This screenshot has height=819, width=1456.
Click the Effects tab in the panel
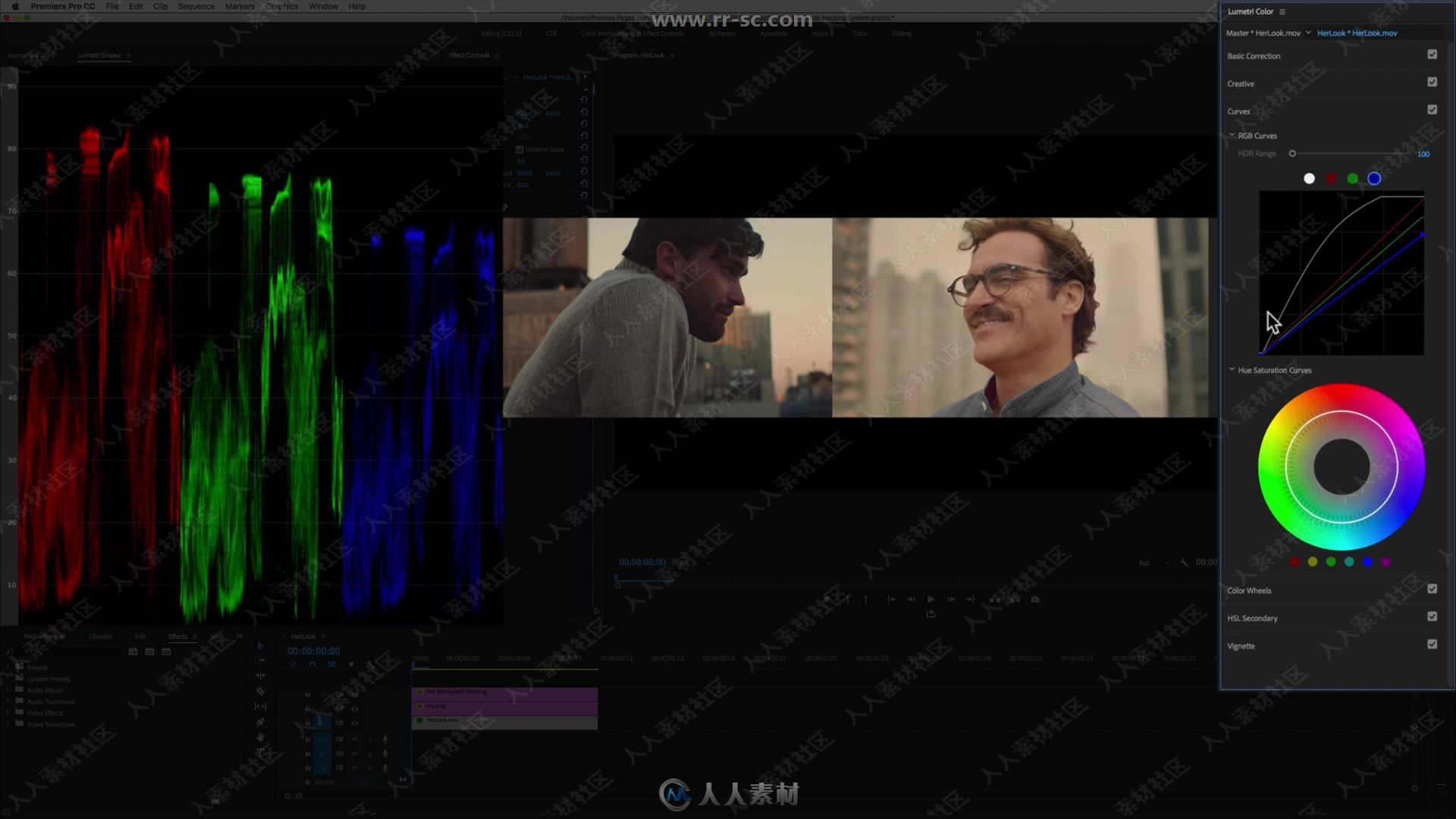click(x=178, y=635)
